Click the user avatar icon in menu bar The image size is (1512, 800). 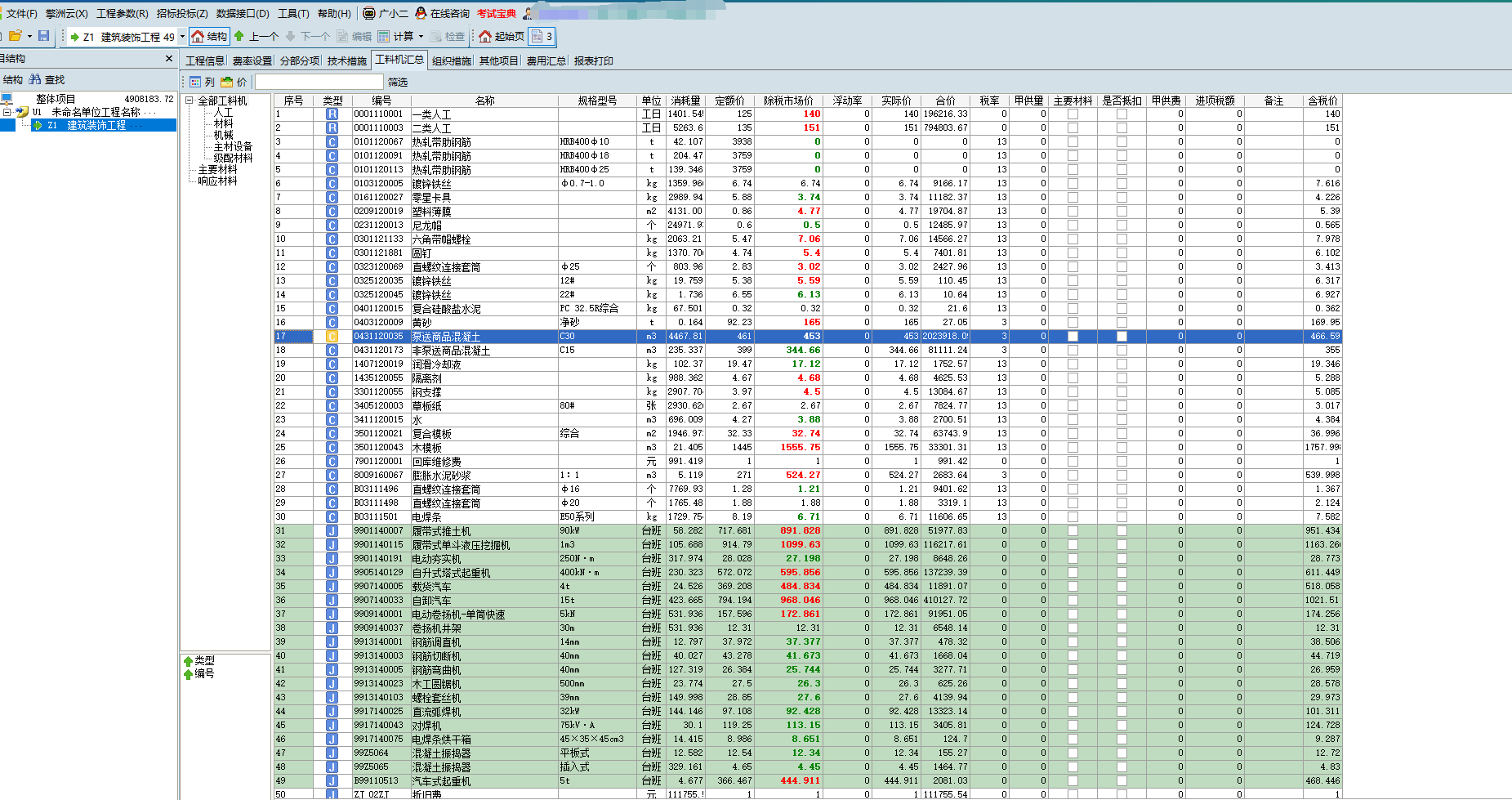coord(529,13)
